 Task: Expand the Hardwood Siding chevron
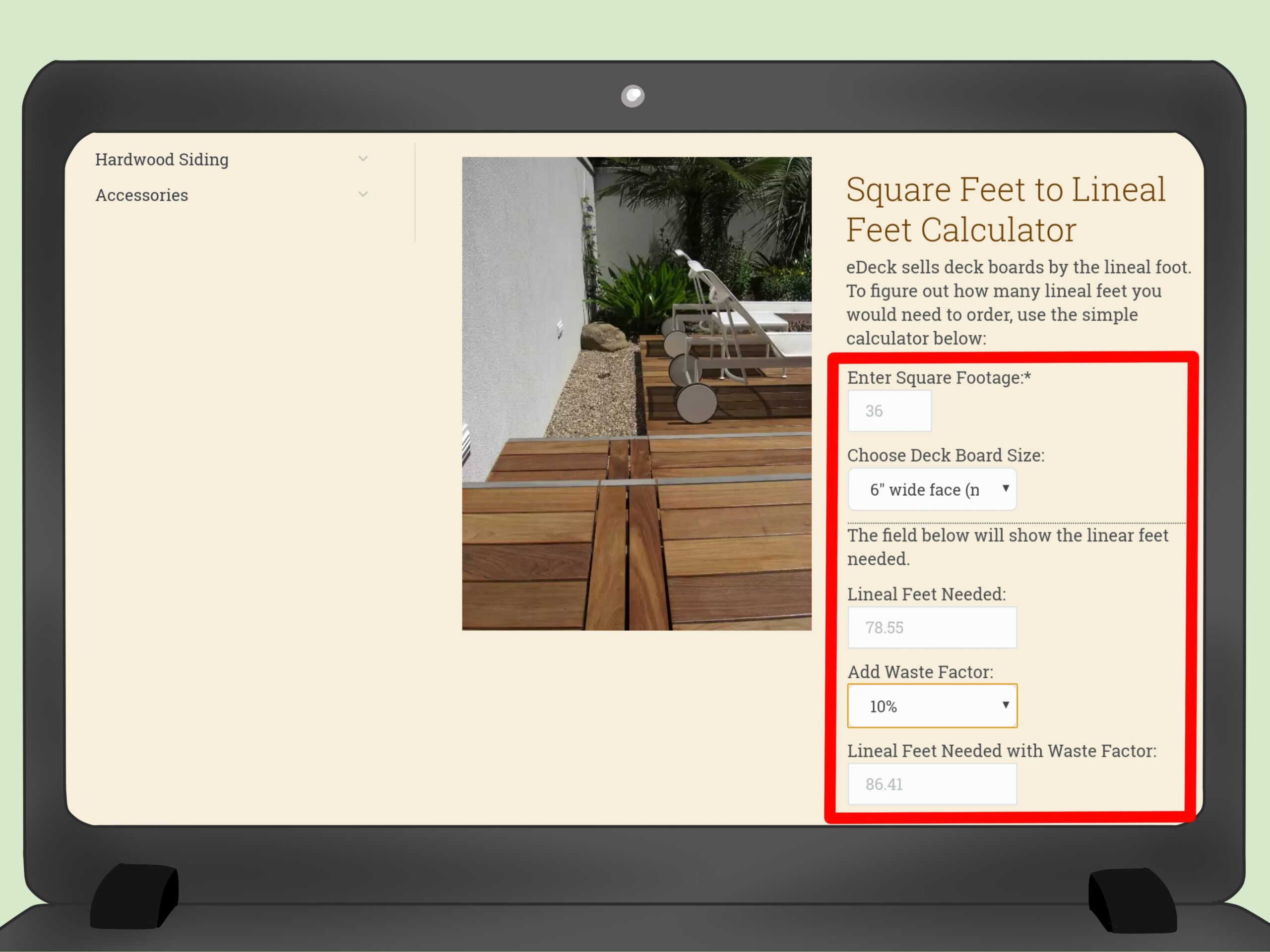coord(363,158)
